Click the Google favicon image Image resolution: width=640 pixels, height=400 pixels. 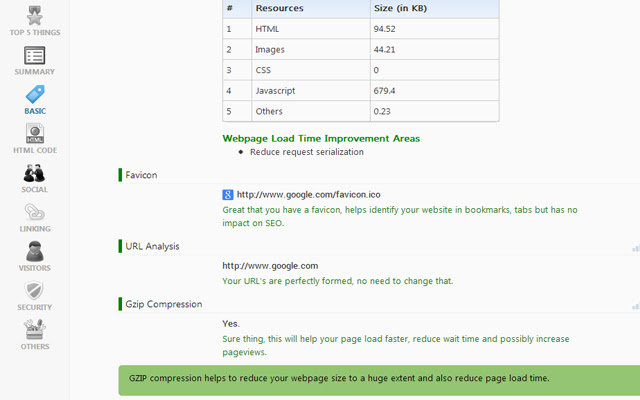(x=228, y=195)
